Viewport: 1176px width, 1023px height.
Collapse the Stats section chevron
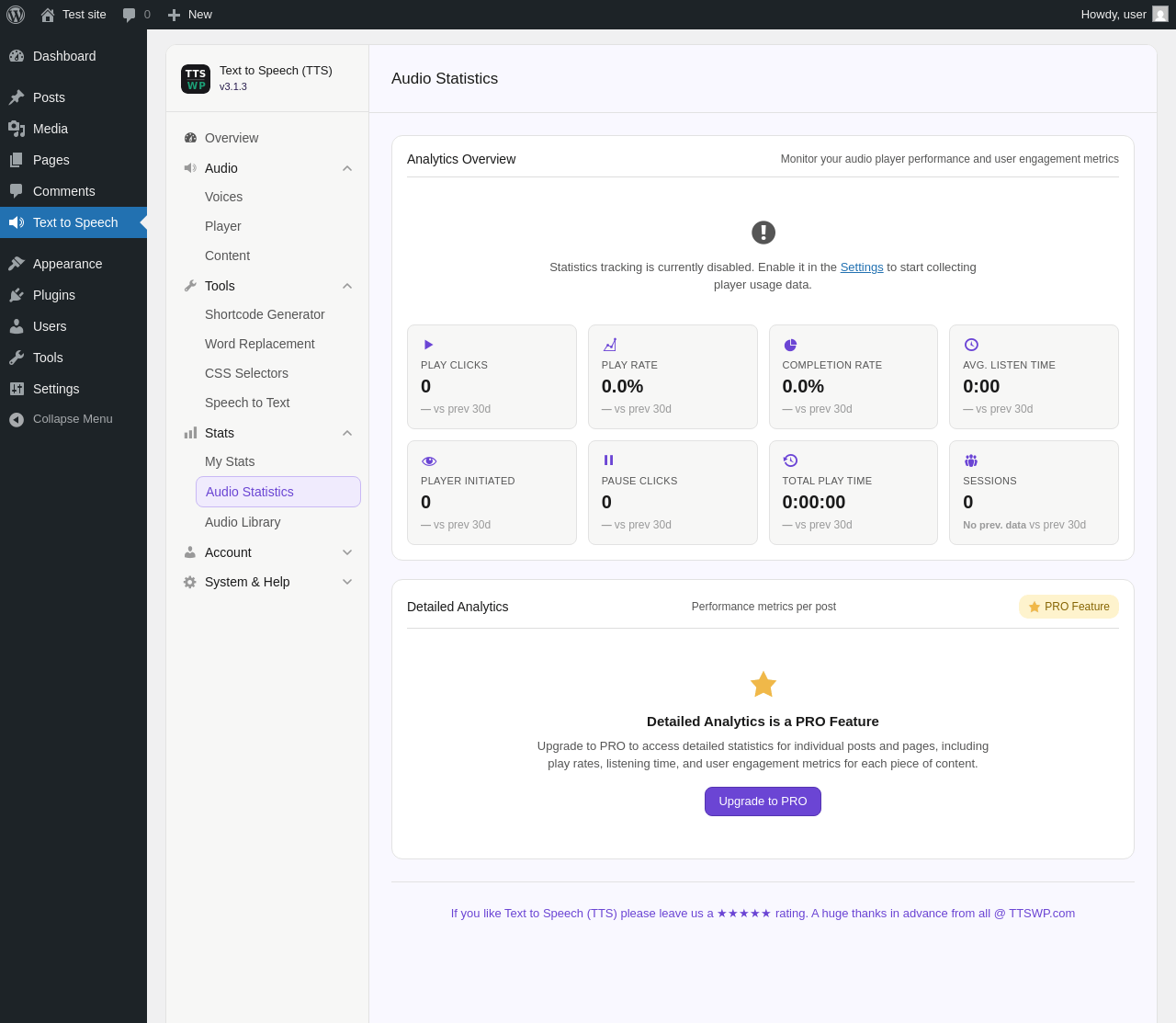(x=347, y=433)
